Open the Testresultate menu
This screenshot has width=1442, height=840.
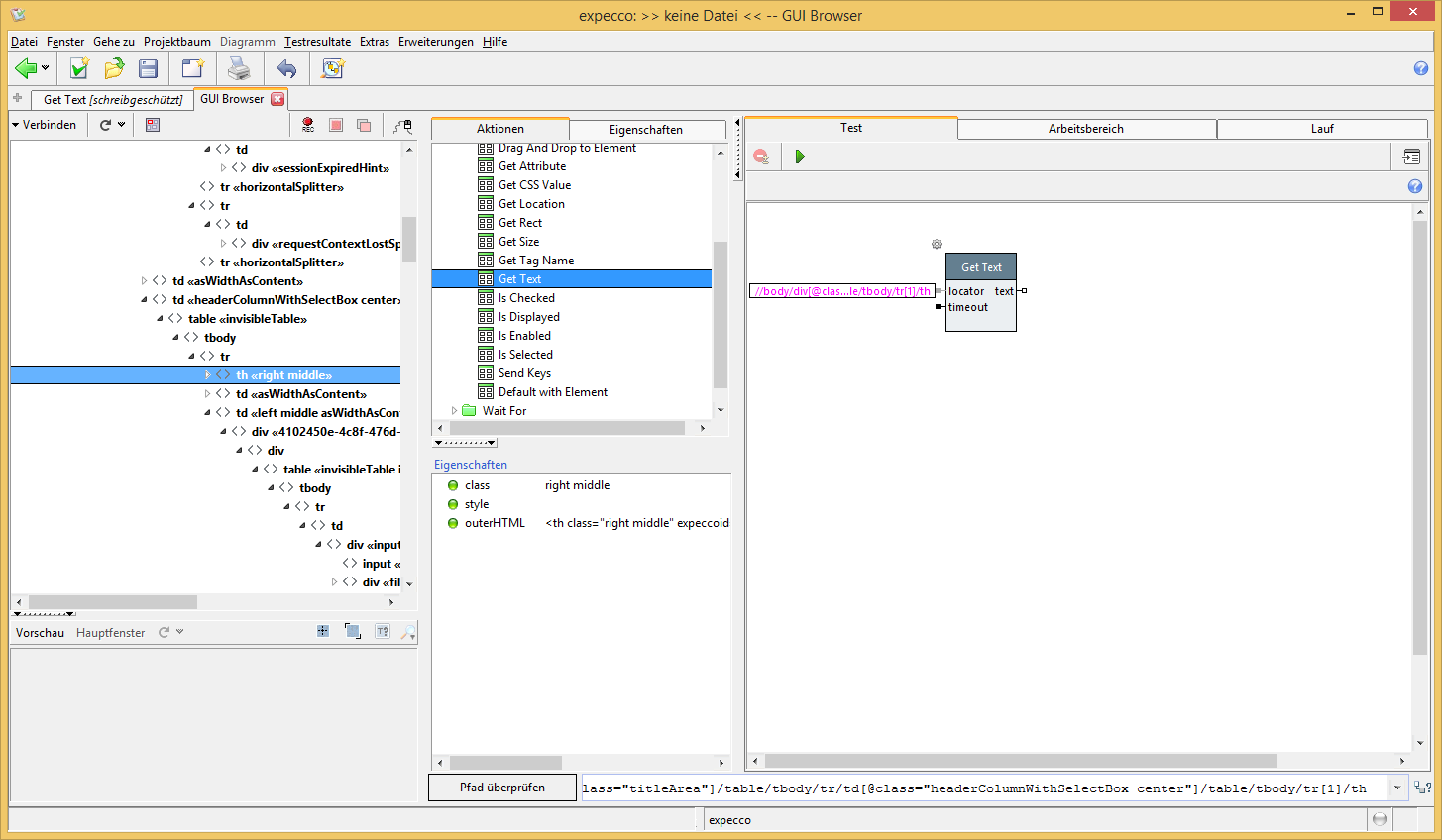point(317,42)
